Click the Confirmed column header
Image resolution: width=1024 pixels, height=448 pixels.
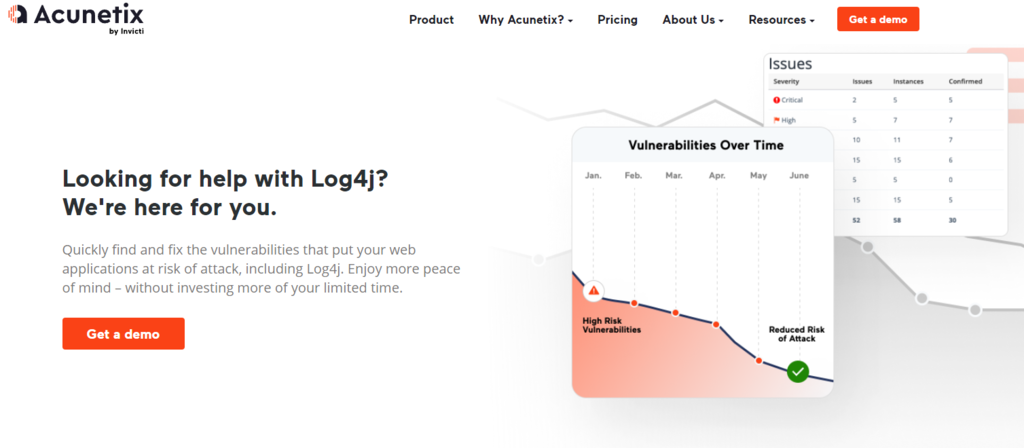(x=965, y=81)
